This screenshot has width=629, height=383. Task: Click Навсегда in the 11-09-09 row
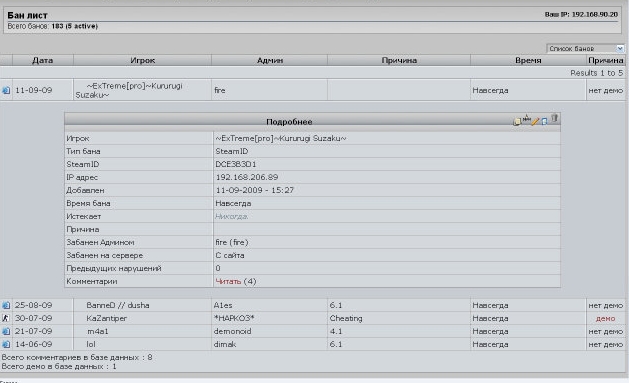pyautogui.click(x=490, y=91)
